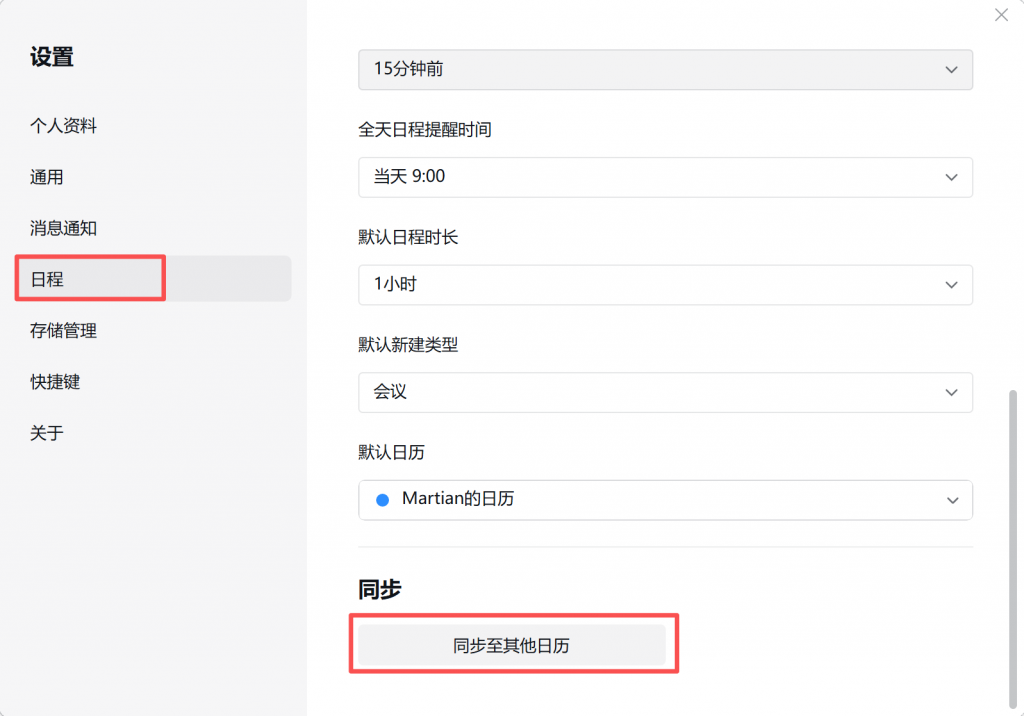1024x716 pixels.
Task: Click chevron arrow of 当天 9:00 dropdown
Action: 952,177
